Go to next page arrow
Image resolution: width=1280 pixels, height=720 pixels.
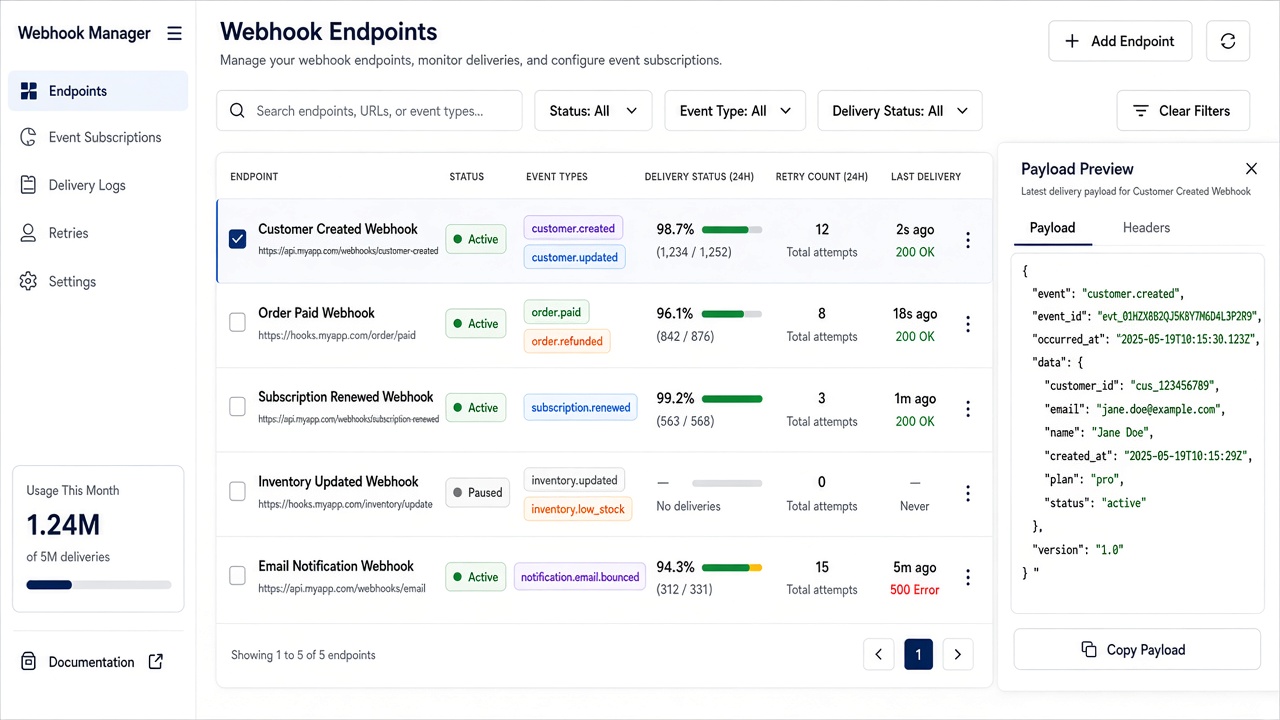958,654
